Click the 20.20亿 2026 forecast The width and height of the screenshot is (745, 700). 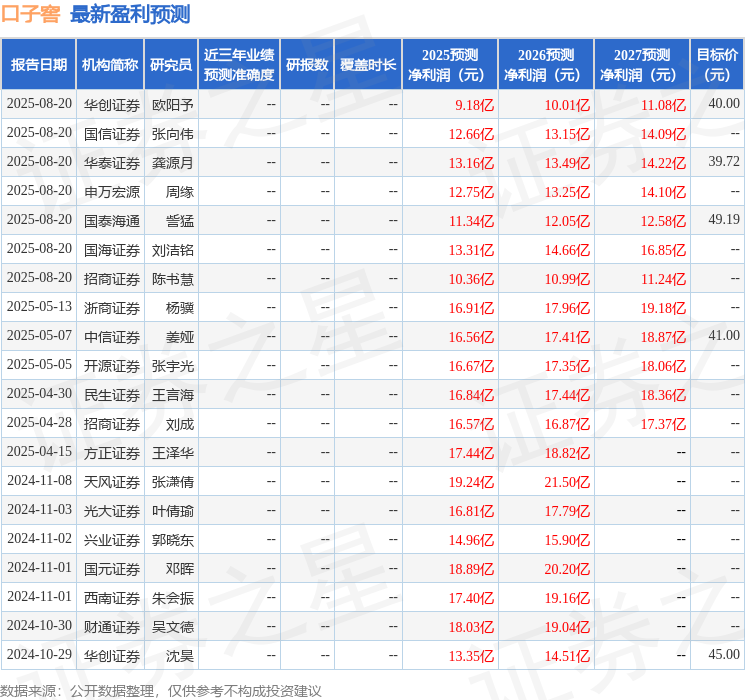coord(567,569)
